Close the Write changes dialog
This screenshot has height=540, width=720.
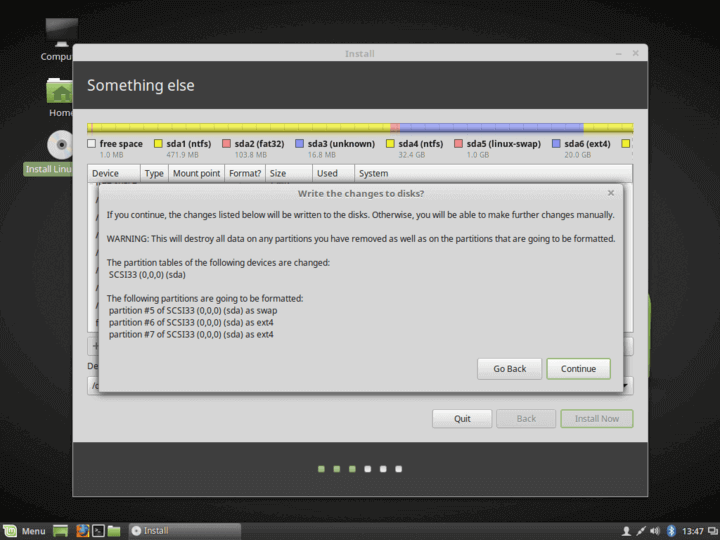611,193
